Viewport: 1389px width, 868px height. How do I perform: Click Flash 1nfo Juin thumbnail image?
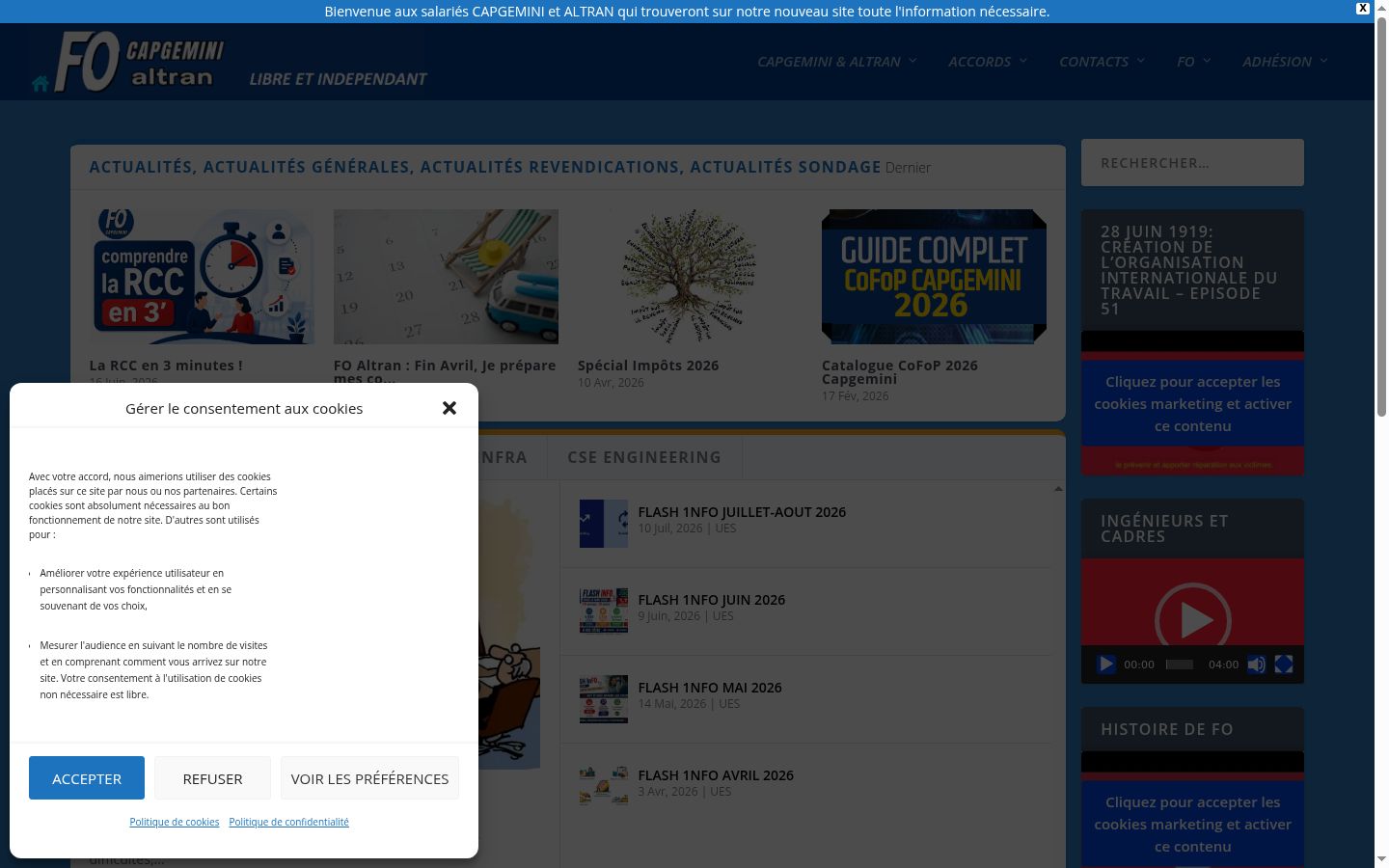604,611
